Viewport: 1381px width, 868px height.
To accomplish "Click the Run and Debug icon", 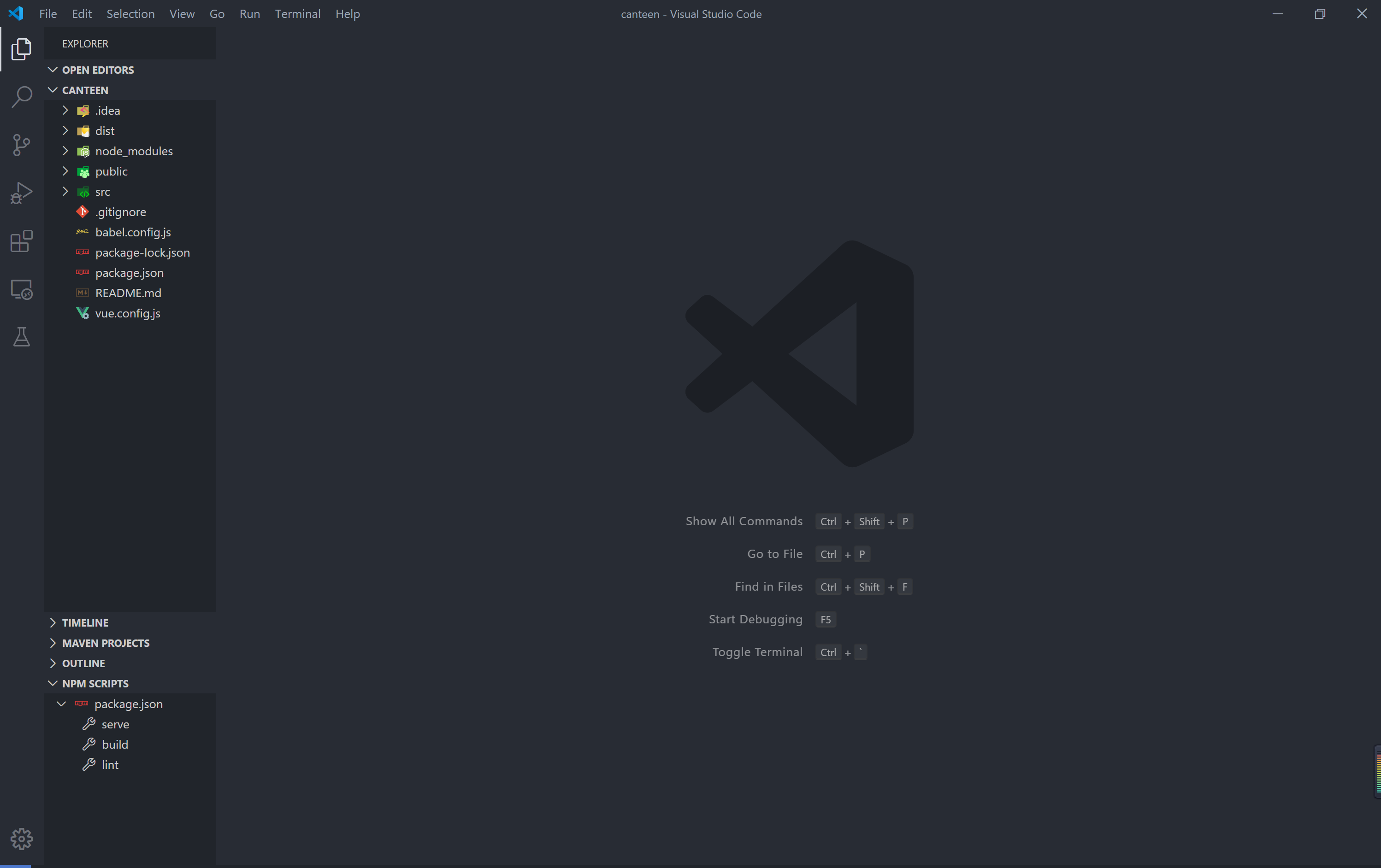I will [22, 193].
